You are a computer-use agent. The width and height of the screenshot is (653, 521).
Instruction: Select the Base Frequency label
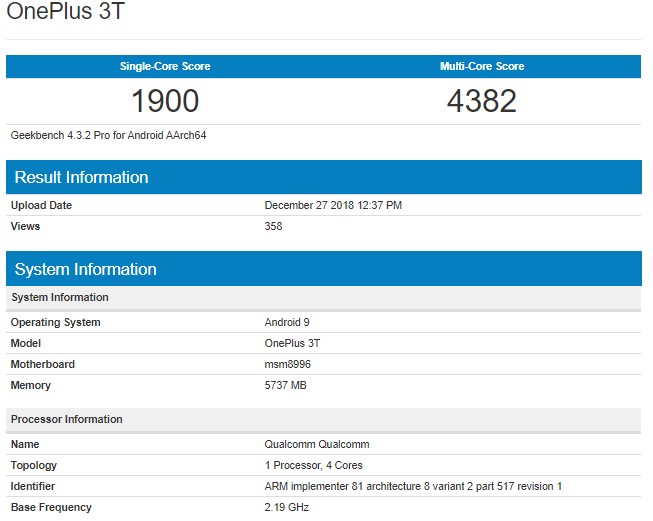pos(51,507)
